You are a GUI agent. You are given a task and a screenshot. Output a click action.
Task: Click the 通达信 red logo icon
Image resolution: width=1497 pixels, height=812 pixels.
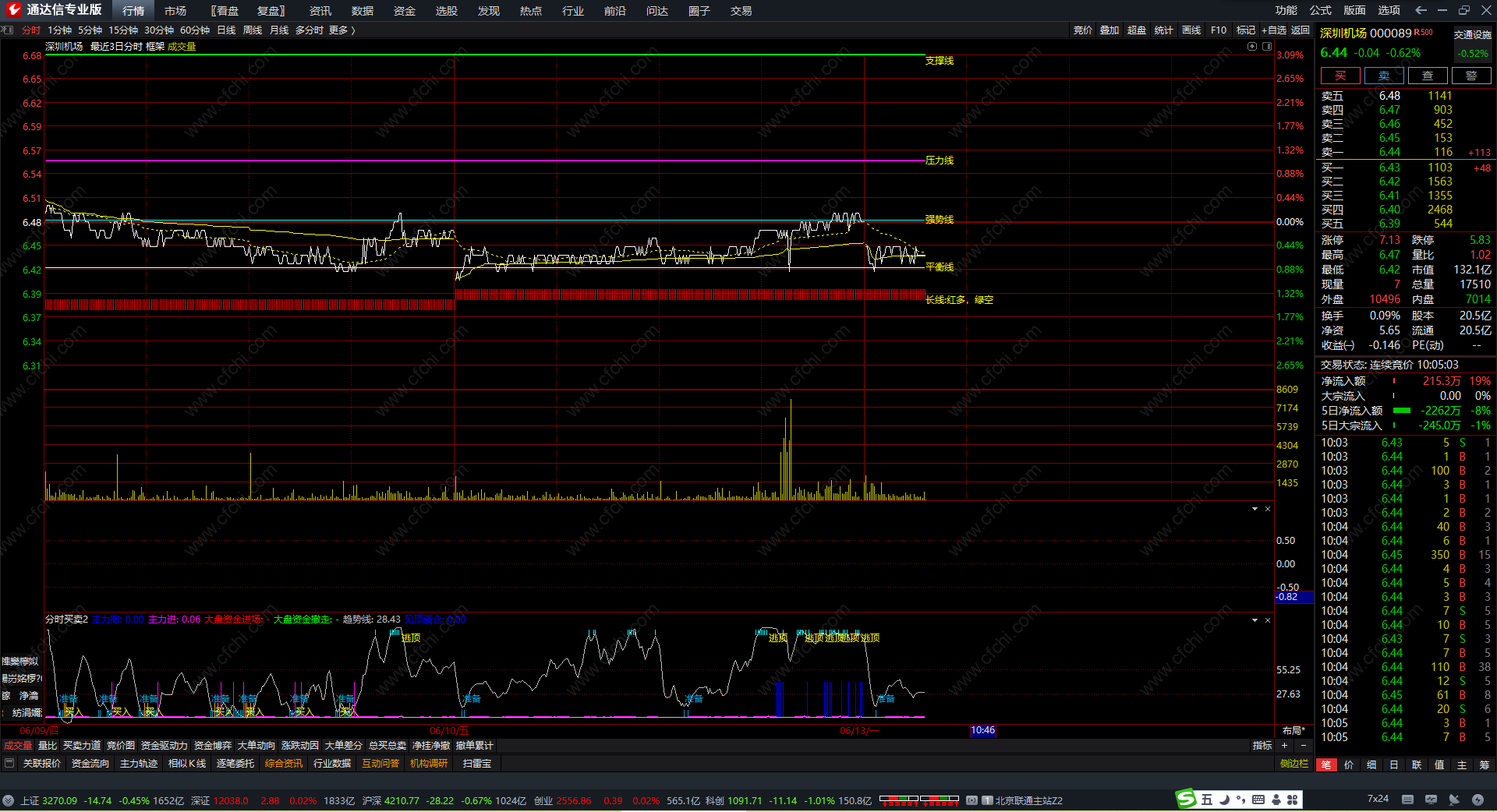[x=13, y=10]
